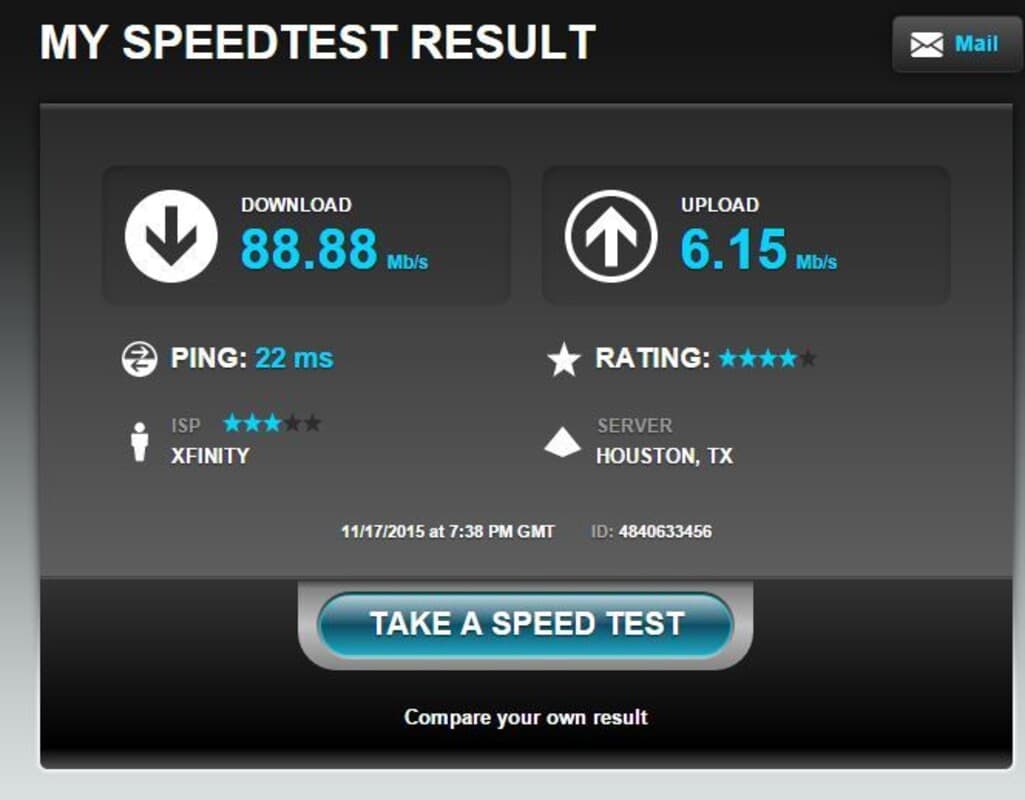Click the download arrow circle icon
1025x800 pixels.
tap(171, 236)
